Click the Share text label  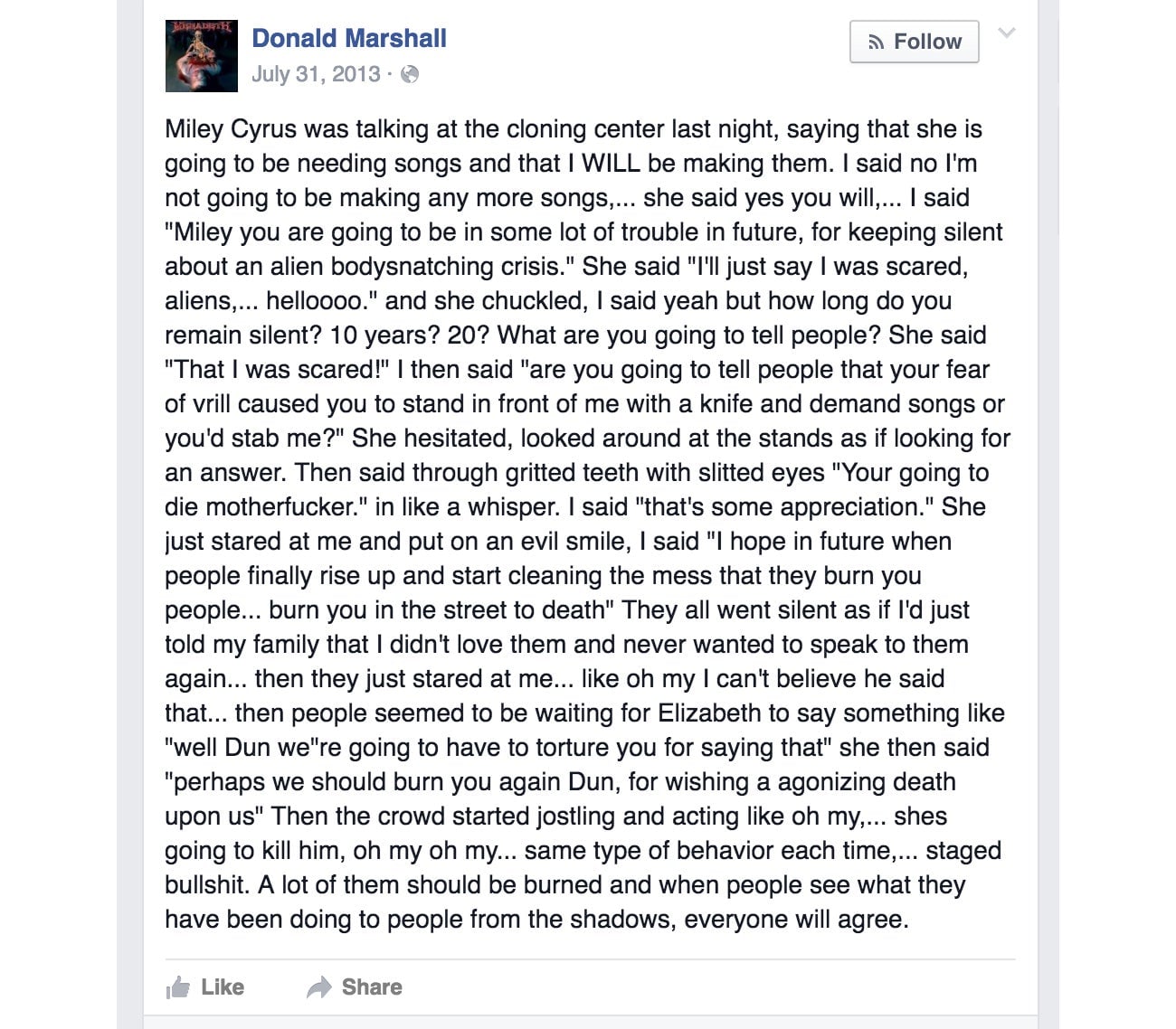tap(372, 987)
